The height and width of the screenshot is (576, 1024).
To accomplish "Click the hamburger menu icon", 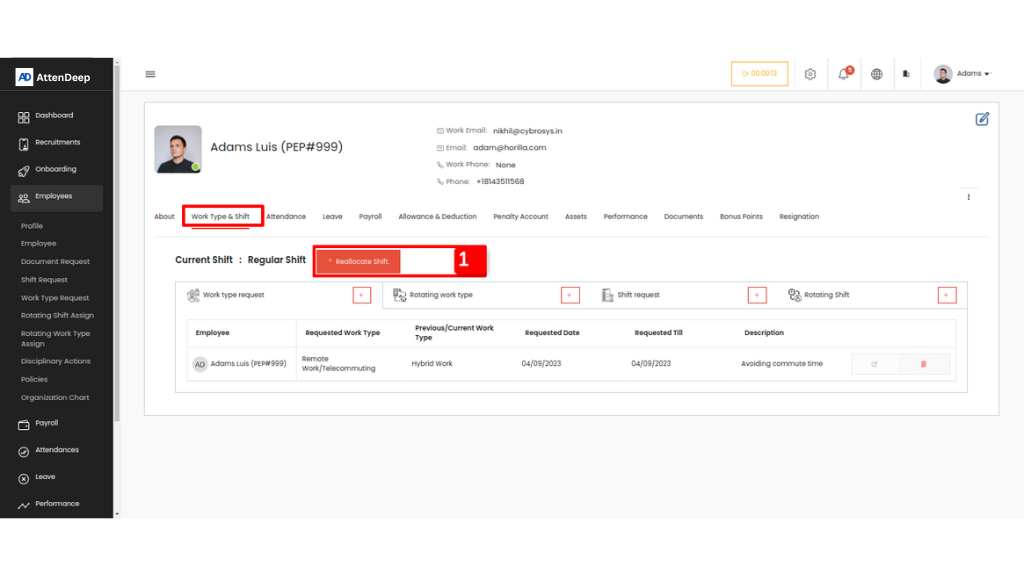I will point(150,74).
